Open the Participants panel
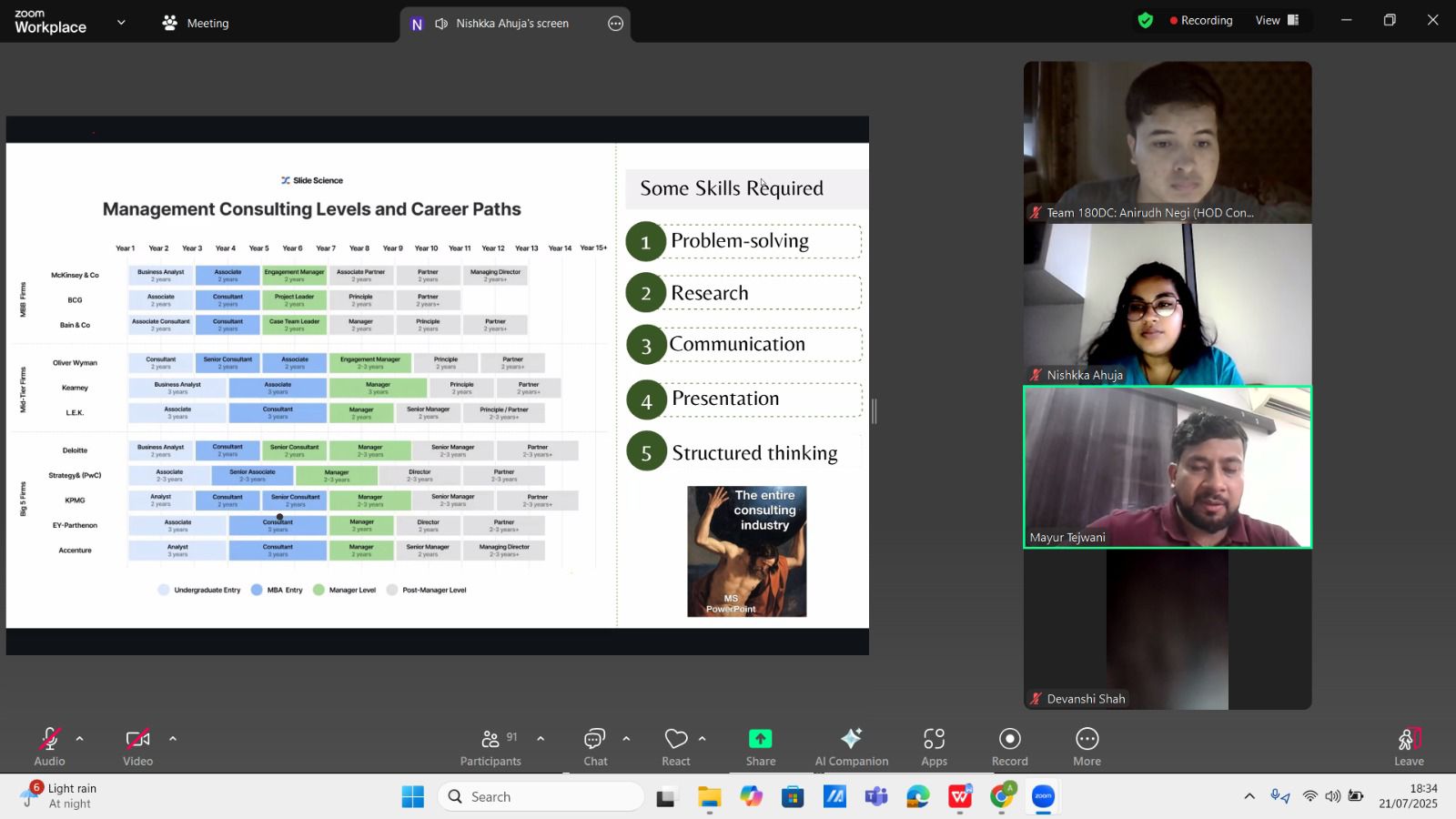1456x819 pixels. 490,747
